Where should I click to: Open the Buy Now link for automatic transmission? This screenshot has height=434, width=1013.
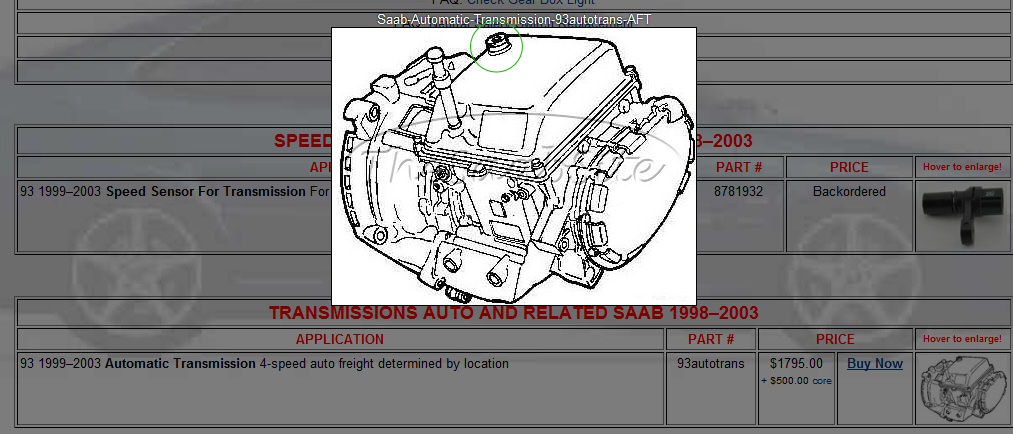[875, 364]
